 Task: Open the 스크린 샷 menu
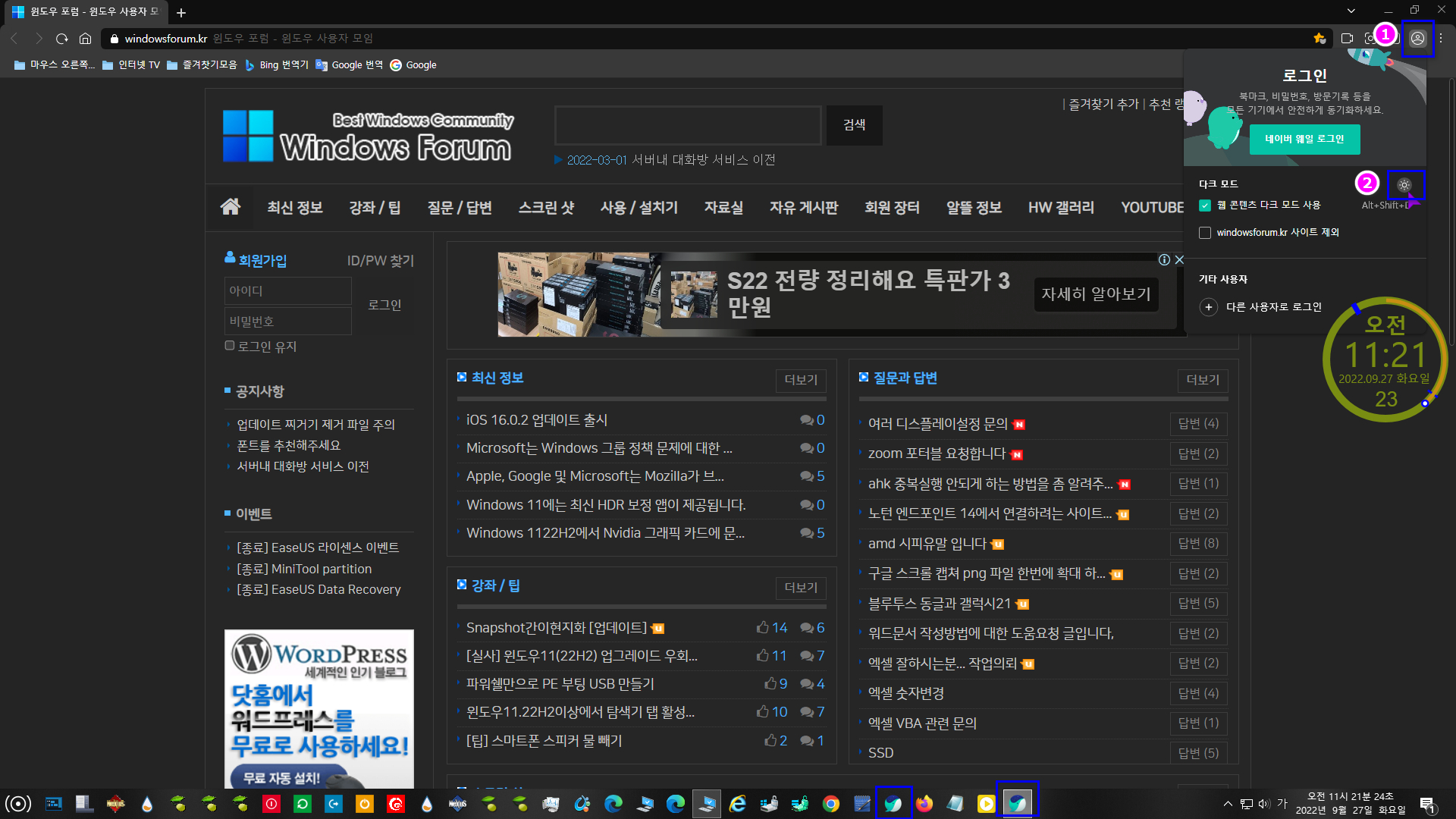pos(546,208)
